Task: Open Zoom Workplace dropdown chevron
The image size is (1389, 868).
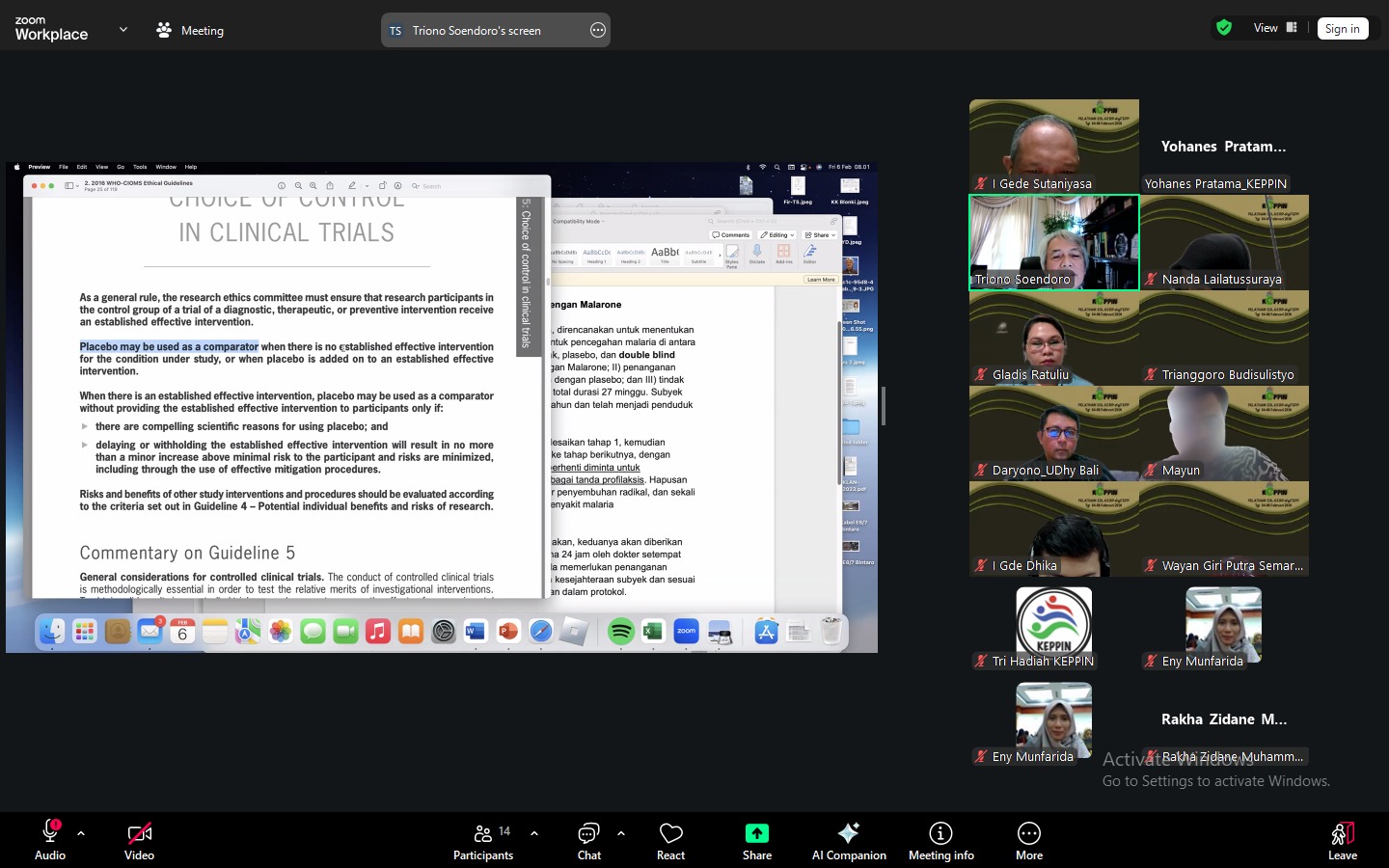Action: click(x=123, y=30)
